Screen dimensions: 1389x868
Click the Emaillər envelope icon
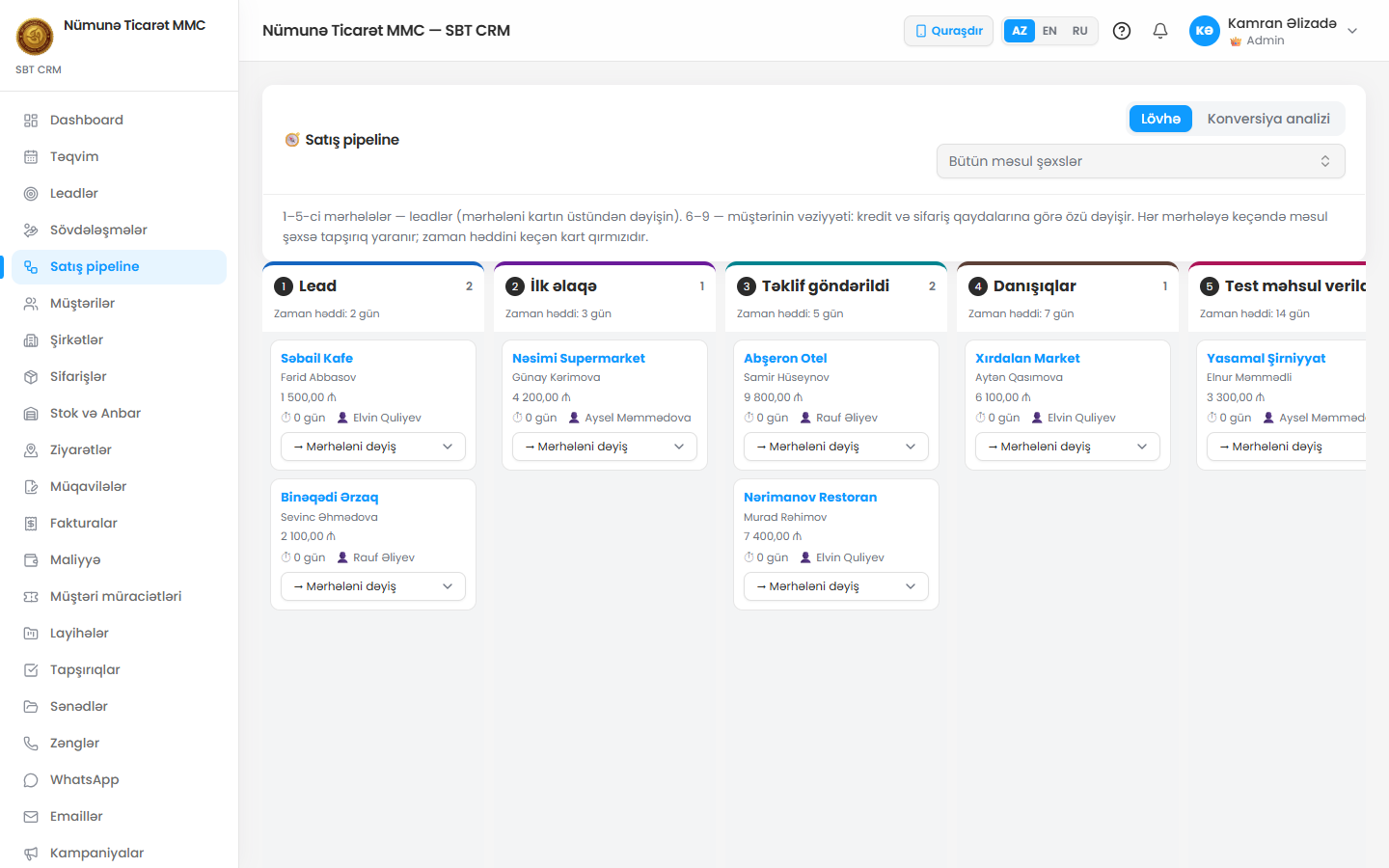tap(31, 817)
